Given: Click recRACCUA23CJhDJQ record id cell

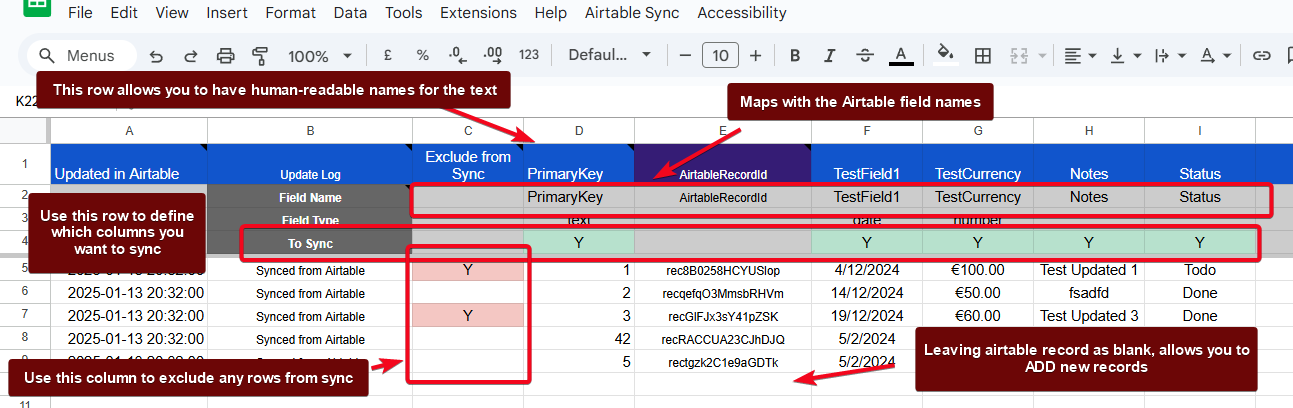Looking at the screenshot, I should pos(723,339).
